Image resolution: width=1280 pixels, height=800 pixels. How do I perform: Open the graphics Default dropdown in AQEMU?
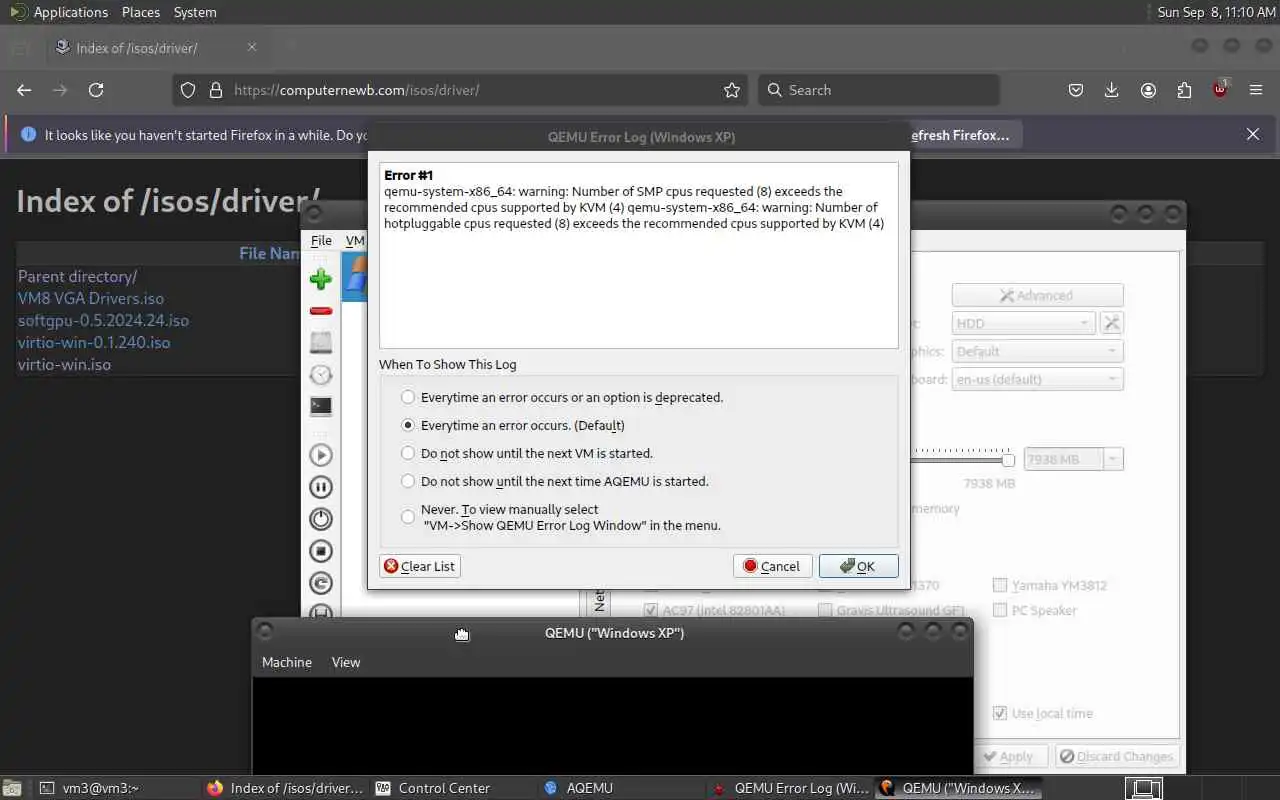(x=1038, y=351)
